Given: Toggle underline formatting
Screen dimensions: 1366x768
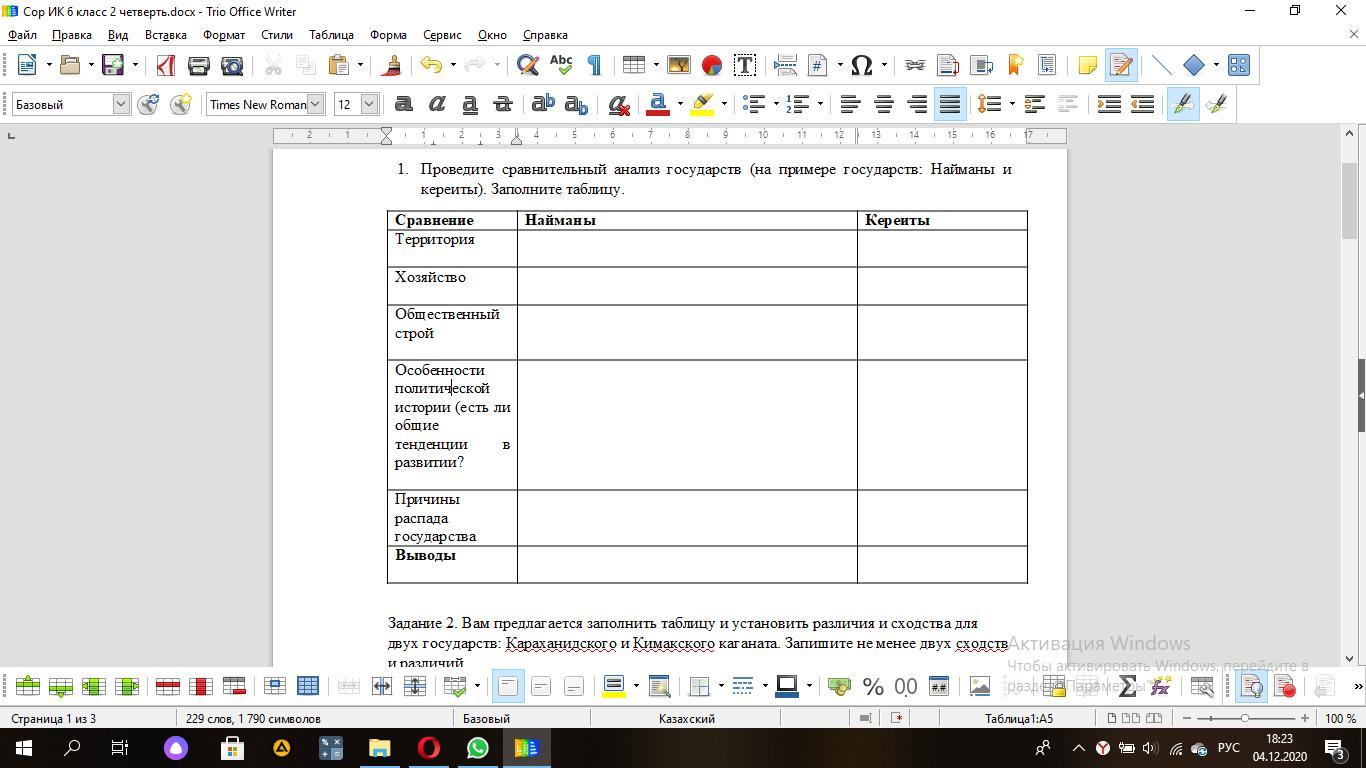Looking at the screenshot, I should click(x=470, y=104).
